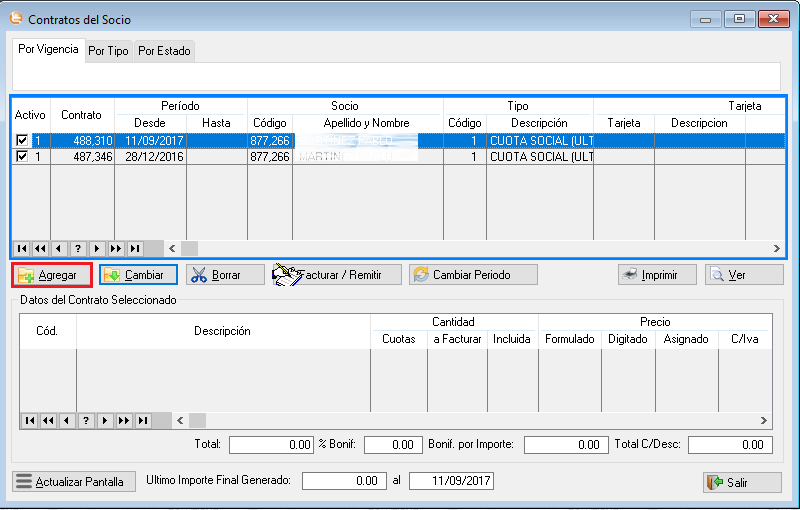The height and width of the screenshot is (510, 800).
Task: Select the Por Vigencia tab
Action: (x=48, y=50)
